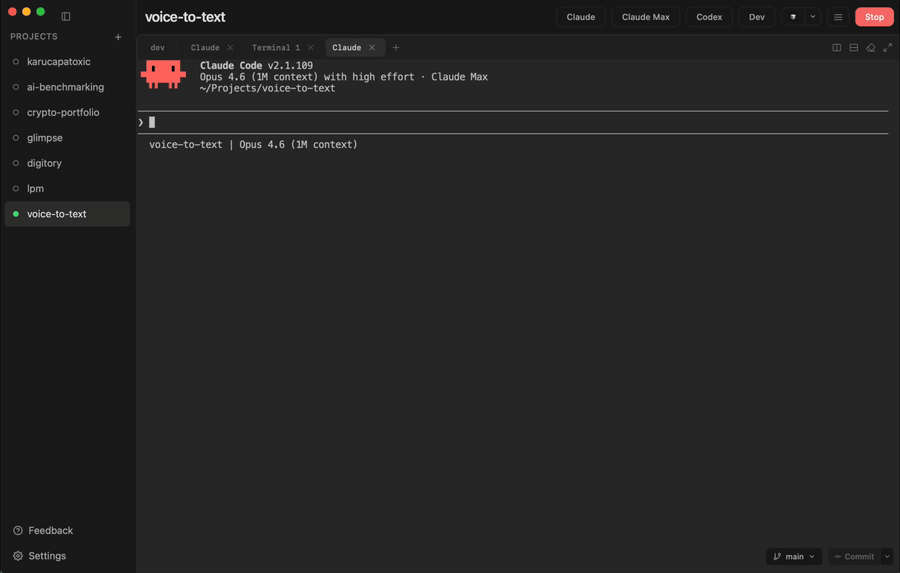
Task: Click the status line 'voice-to-text | Opus 4.6'
Action: 253,145
